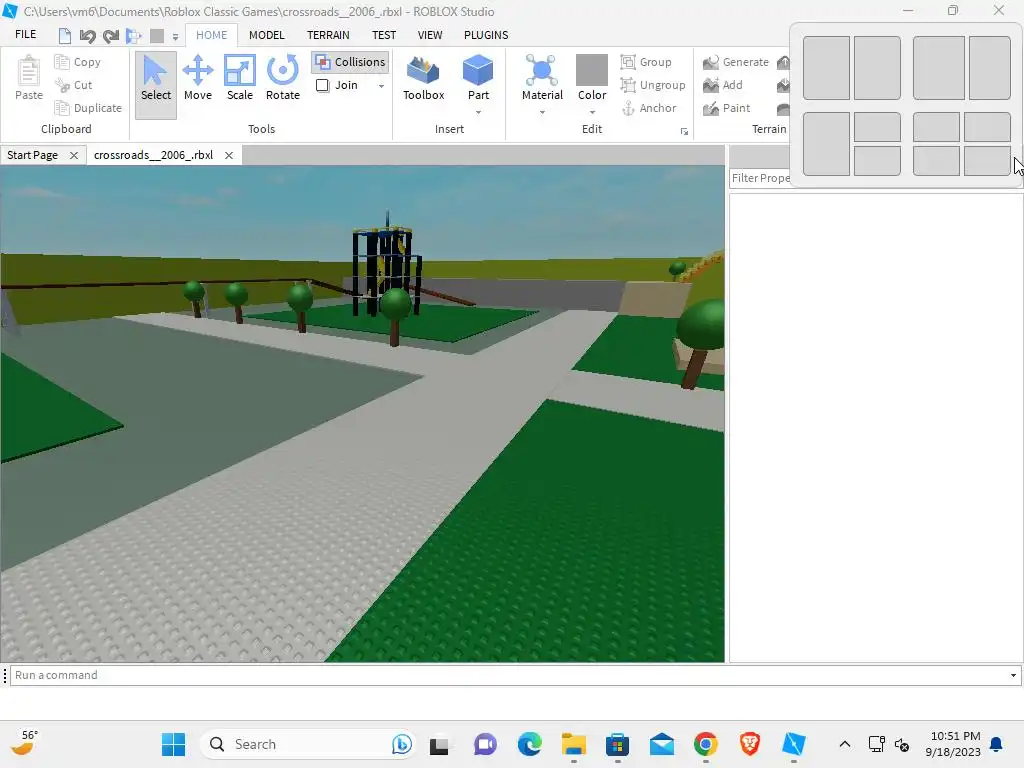Click Copy in Clipboard group
The height and width of the screenshot is (768, 1024).
click(78, 62)
